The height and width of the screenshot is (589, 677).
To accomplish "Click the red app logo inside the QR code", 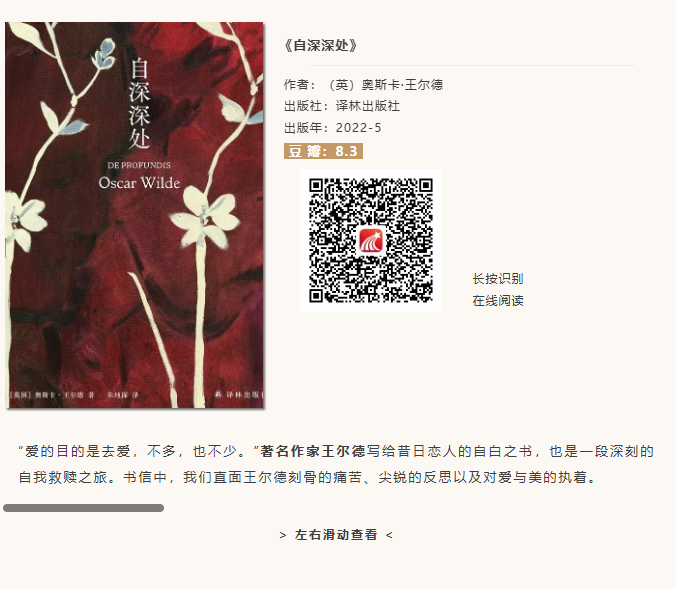I will pyautogui.click(x=370, y=241).
